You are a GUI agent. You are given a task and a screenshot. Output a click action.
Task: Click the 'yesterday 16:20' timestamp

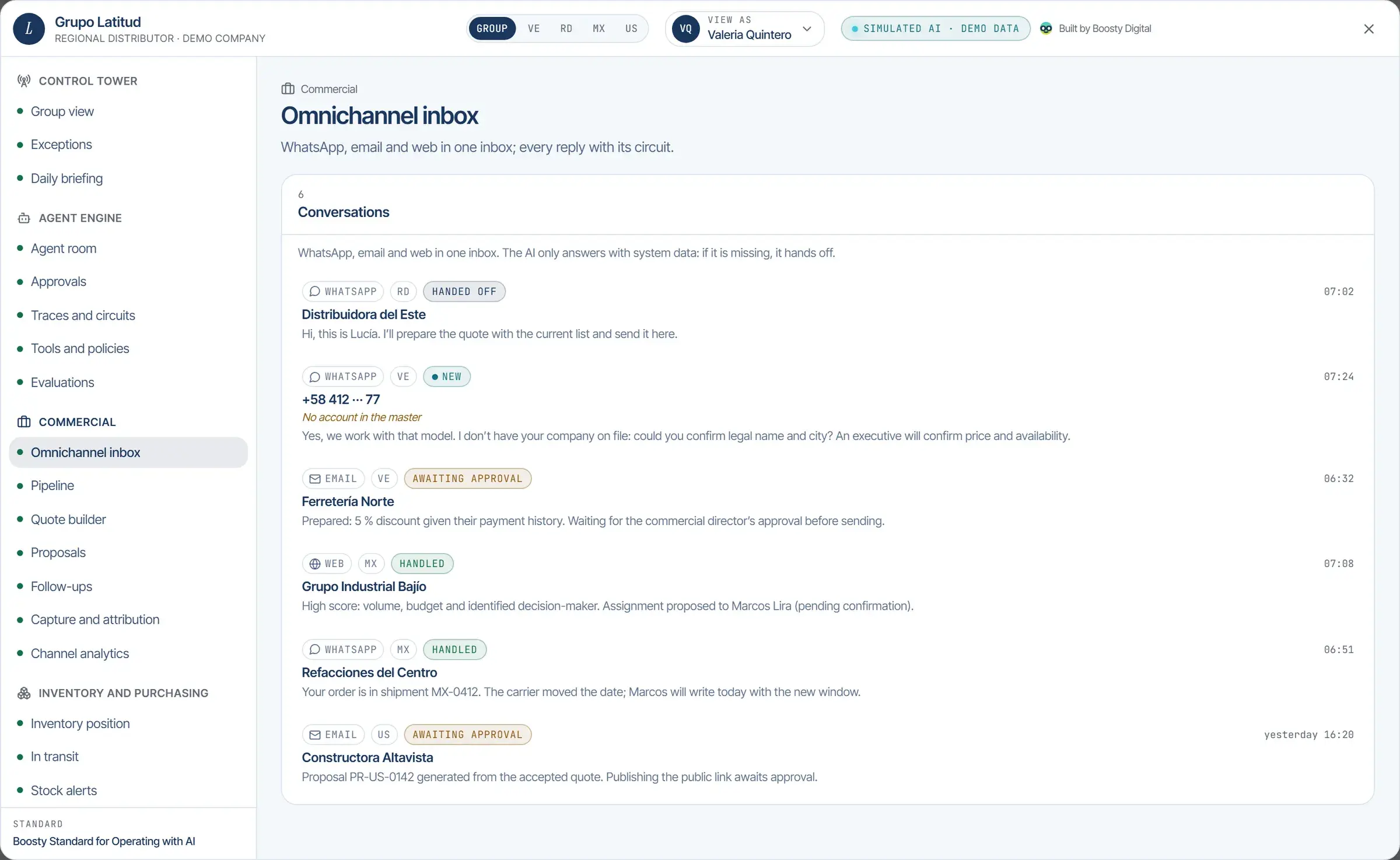1308,735
